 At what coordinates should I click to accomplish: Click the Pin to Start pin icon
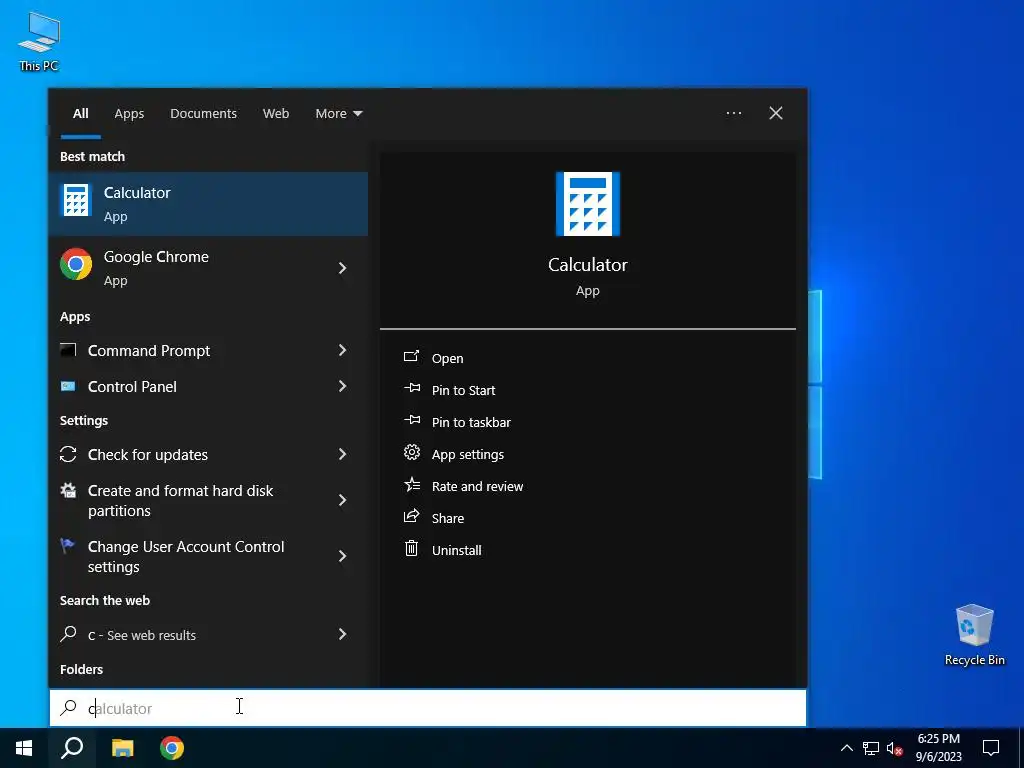tap(412, 389)
